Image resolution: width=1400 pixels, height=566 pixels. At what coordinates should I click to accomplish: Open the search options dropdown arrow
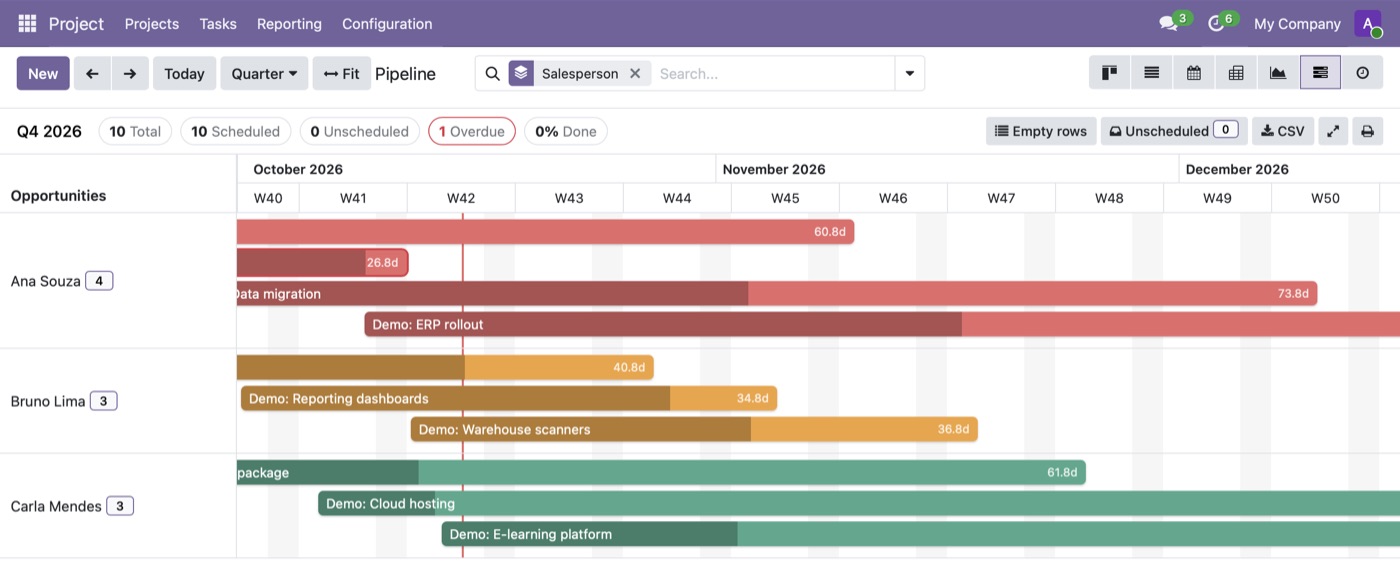coord(909,73)
